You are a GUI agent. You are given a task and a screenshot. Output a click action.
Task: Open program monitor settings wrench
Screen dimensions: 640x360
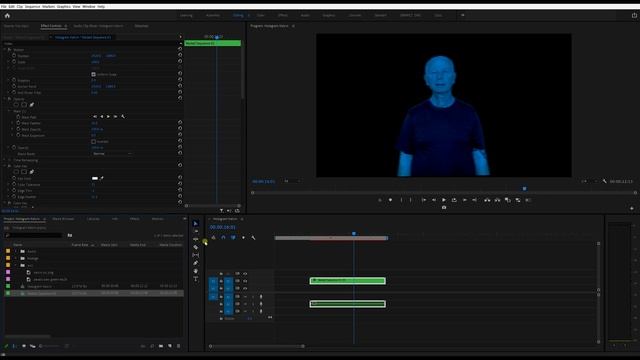605,181
